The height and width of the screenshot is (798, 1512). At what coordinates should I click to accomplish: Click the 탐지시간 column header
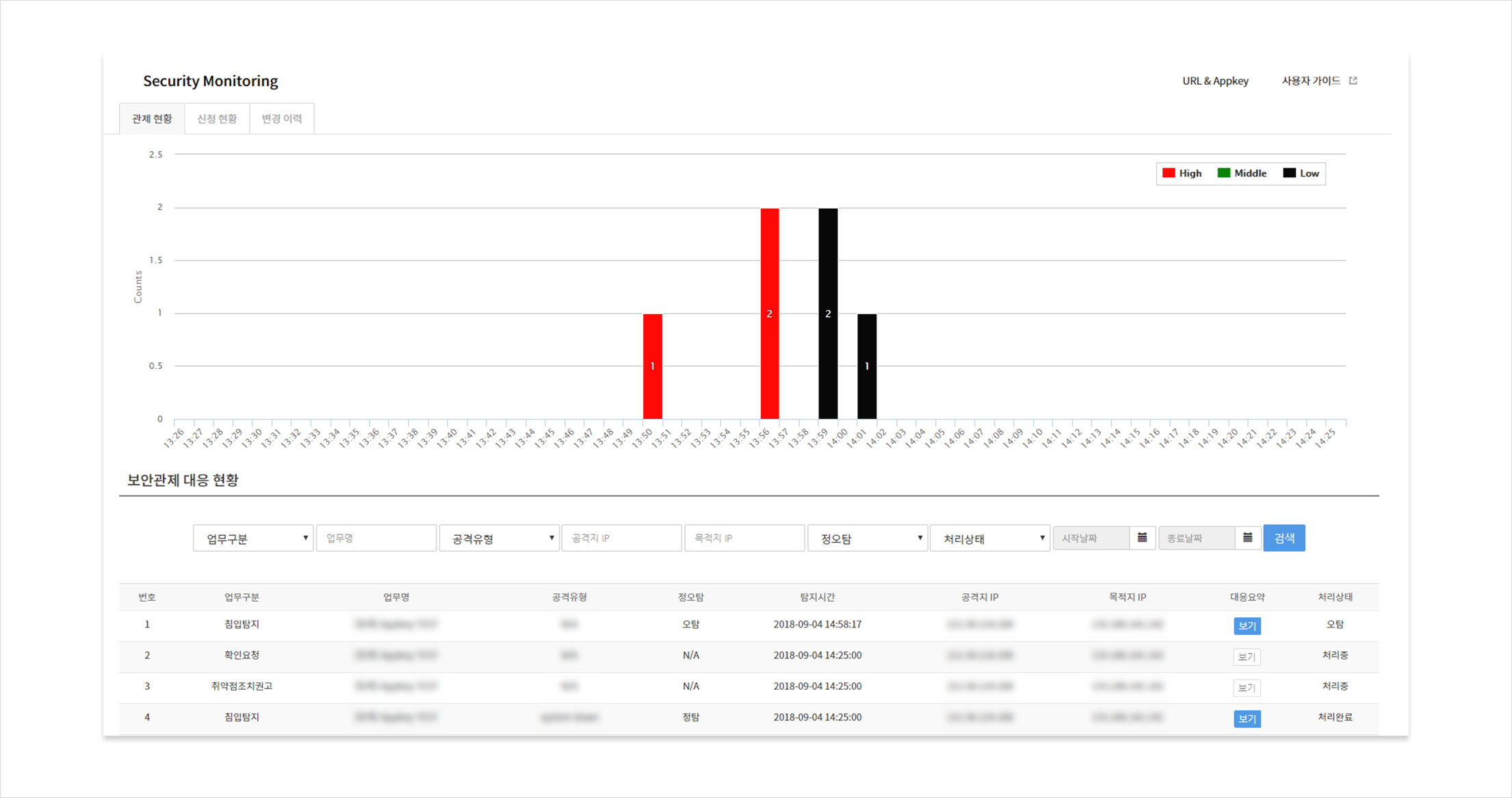818,597
